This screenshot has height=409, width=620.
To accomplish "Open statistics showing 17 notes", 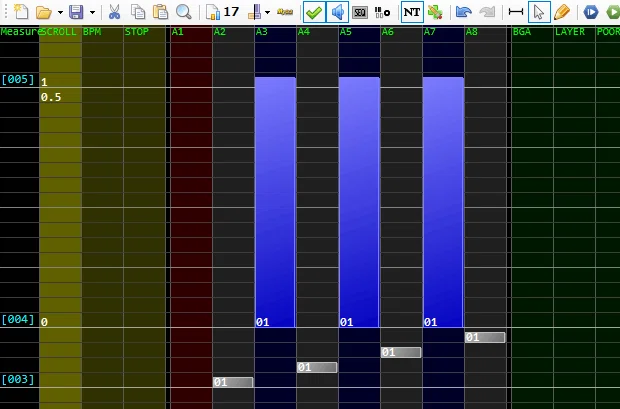I will pos(223,12).
